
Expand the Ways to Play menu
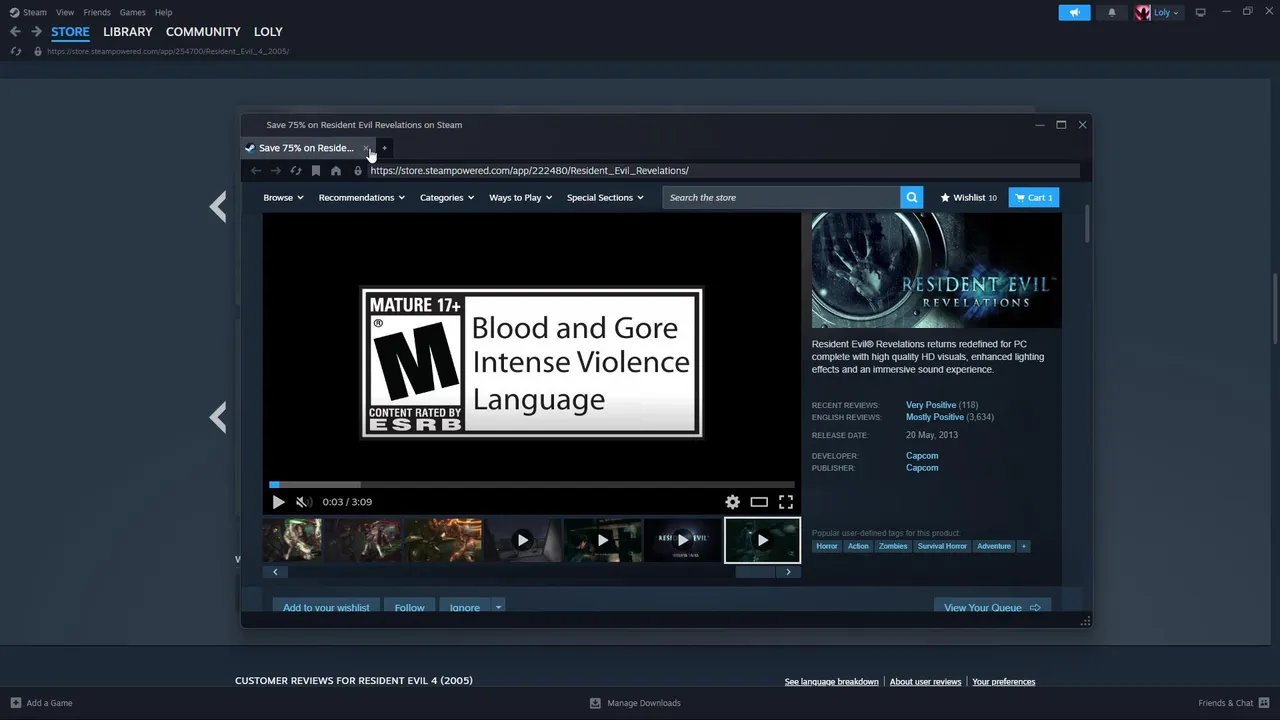(x=520, y=198)
